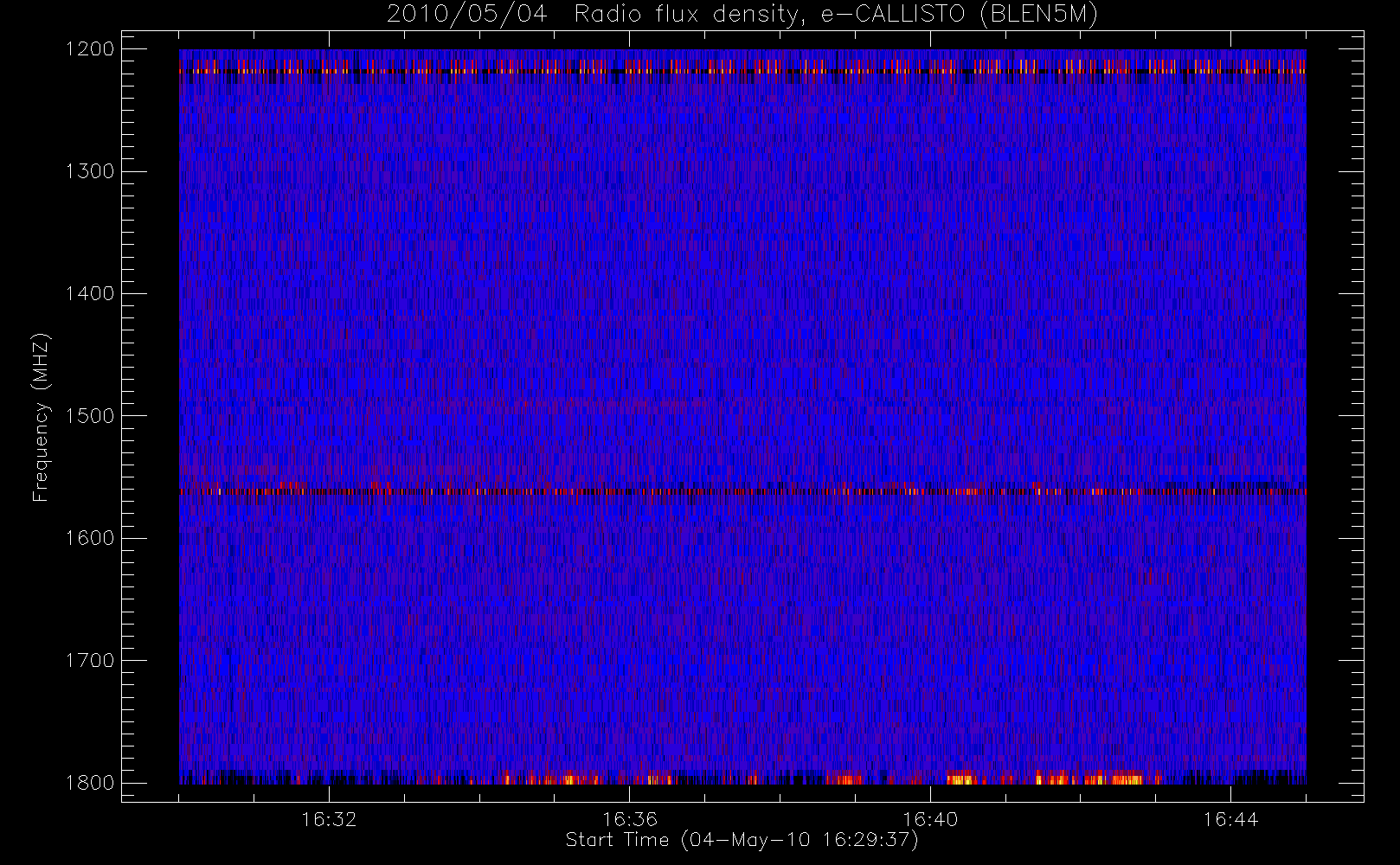1400x865 pixels.
Task: Click the 1800 frequency tick label
Action: point(90,782)
